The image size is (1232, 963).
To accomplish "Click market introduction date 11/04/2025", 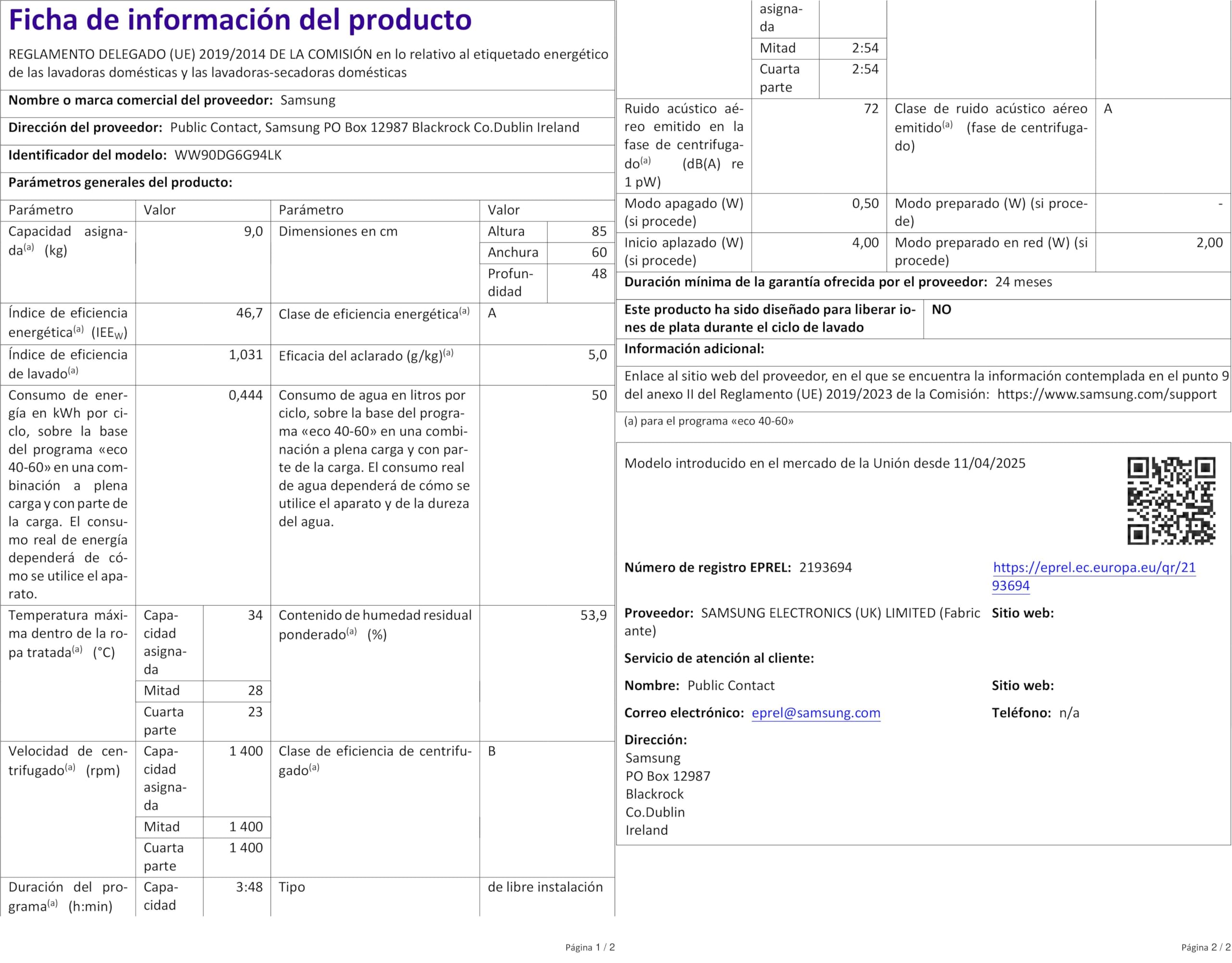I will pos(989,463).
